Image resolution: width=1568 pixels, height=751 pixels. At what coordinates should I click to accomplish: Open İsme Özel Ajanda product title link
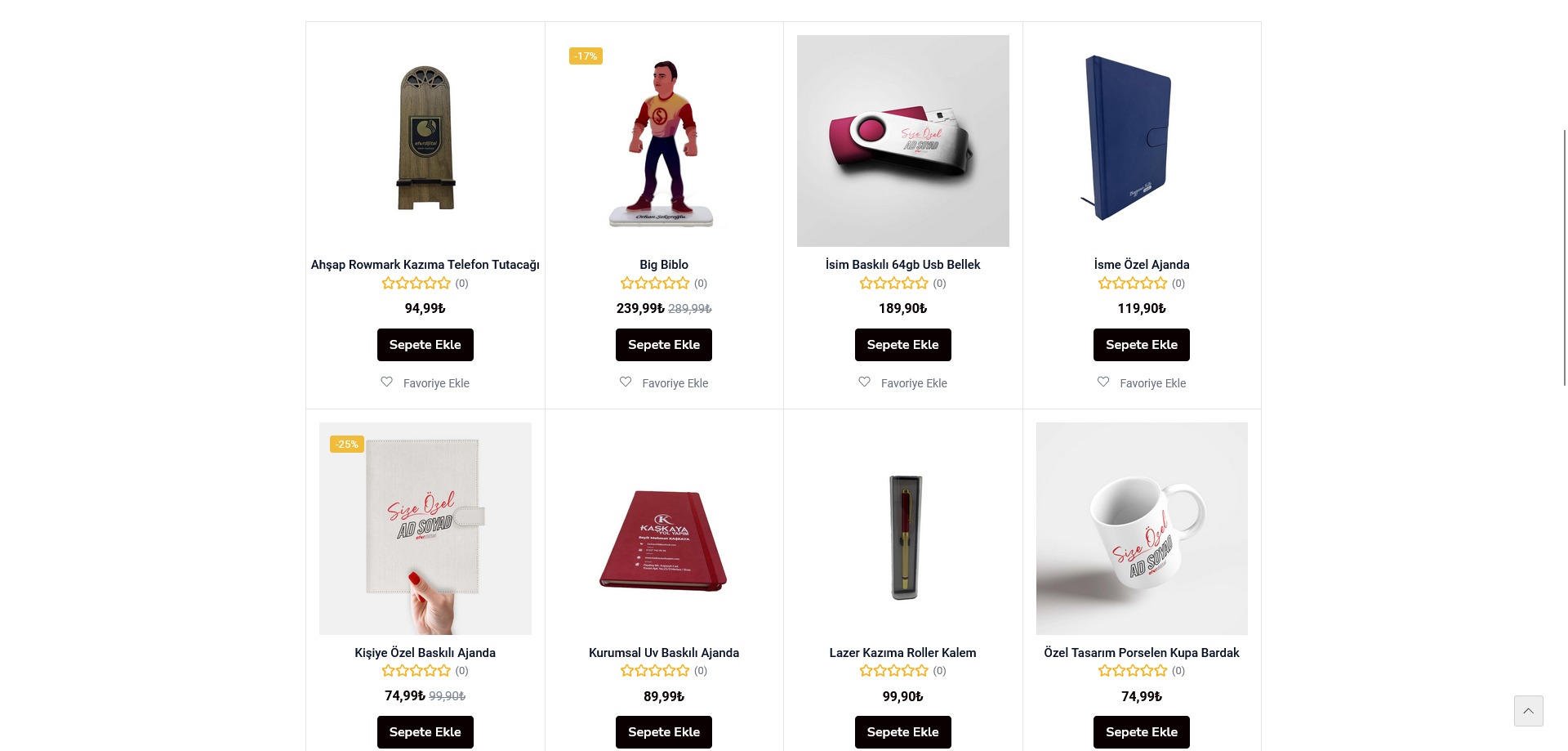[x=1142, y=265]
